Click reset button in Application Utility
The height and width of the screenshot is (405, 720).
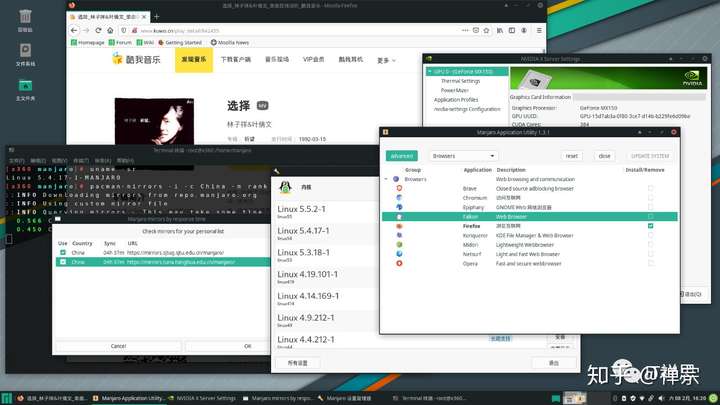572,156
